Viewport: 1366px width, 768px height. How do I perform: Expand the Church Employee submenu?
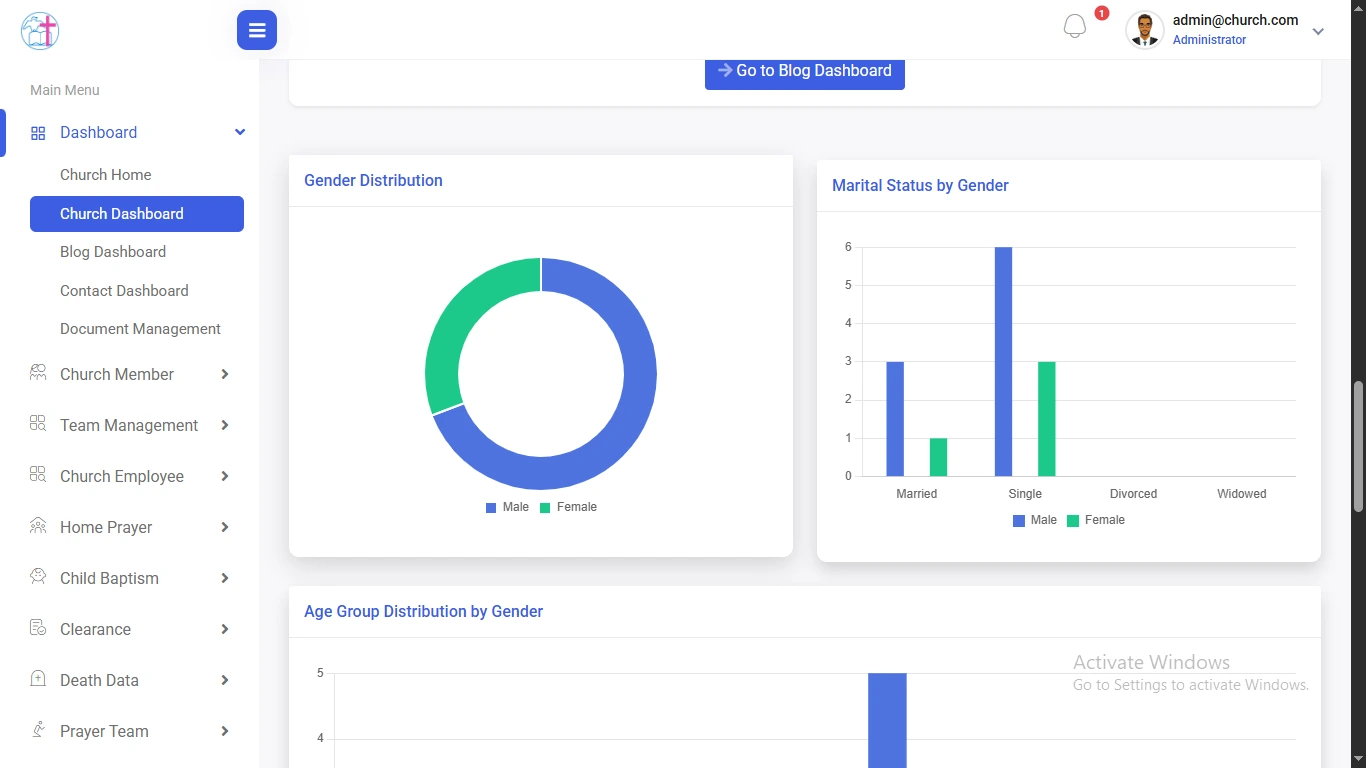[x=122, y=475]
